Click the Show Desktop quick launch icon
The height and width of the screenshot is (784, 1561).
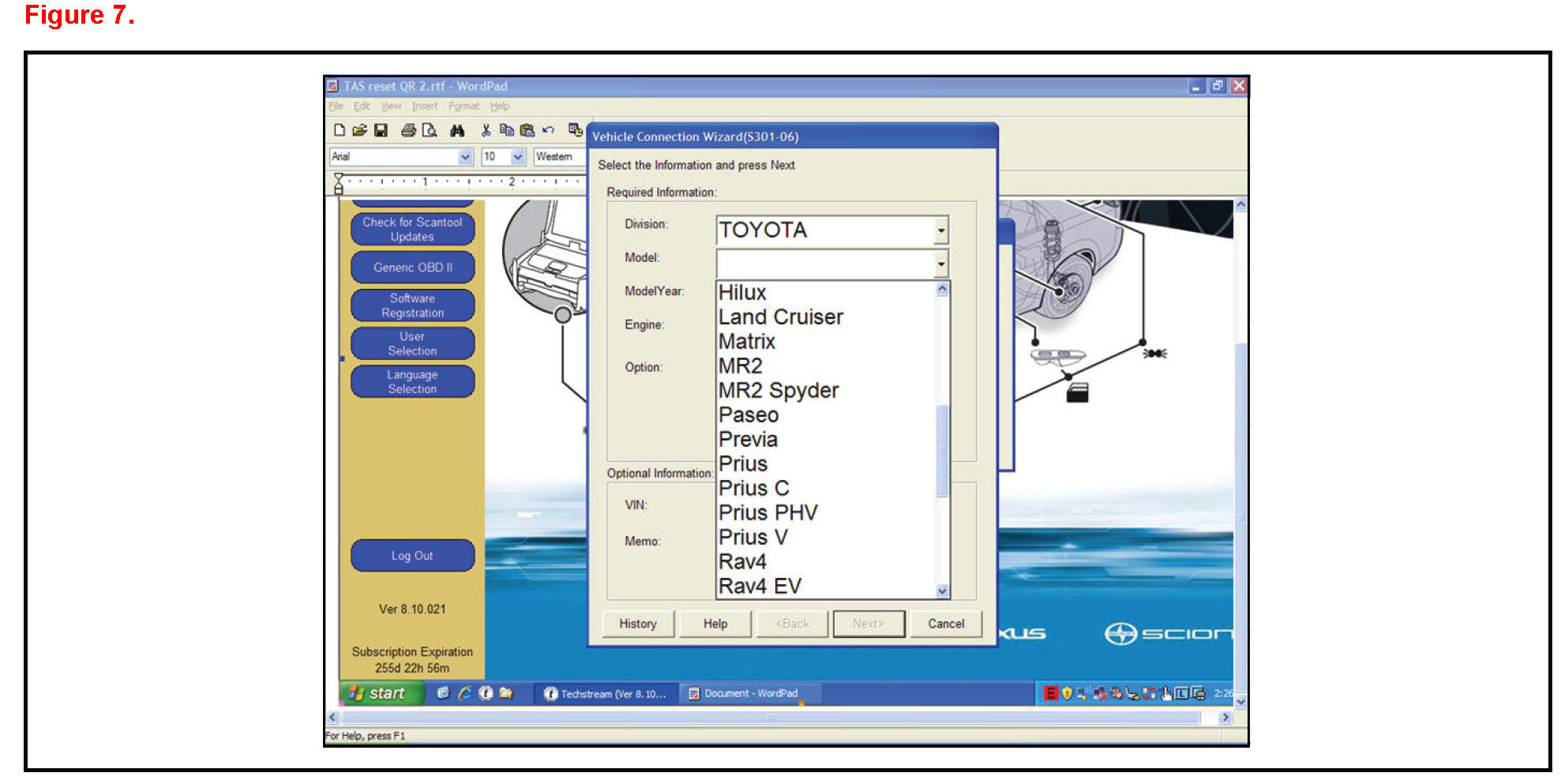(x=443, y=692)
